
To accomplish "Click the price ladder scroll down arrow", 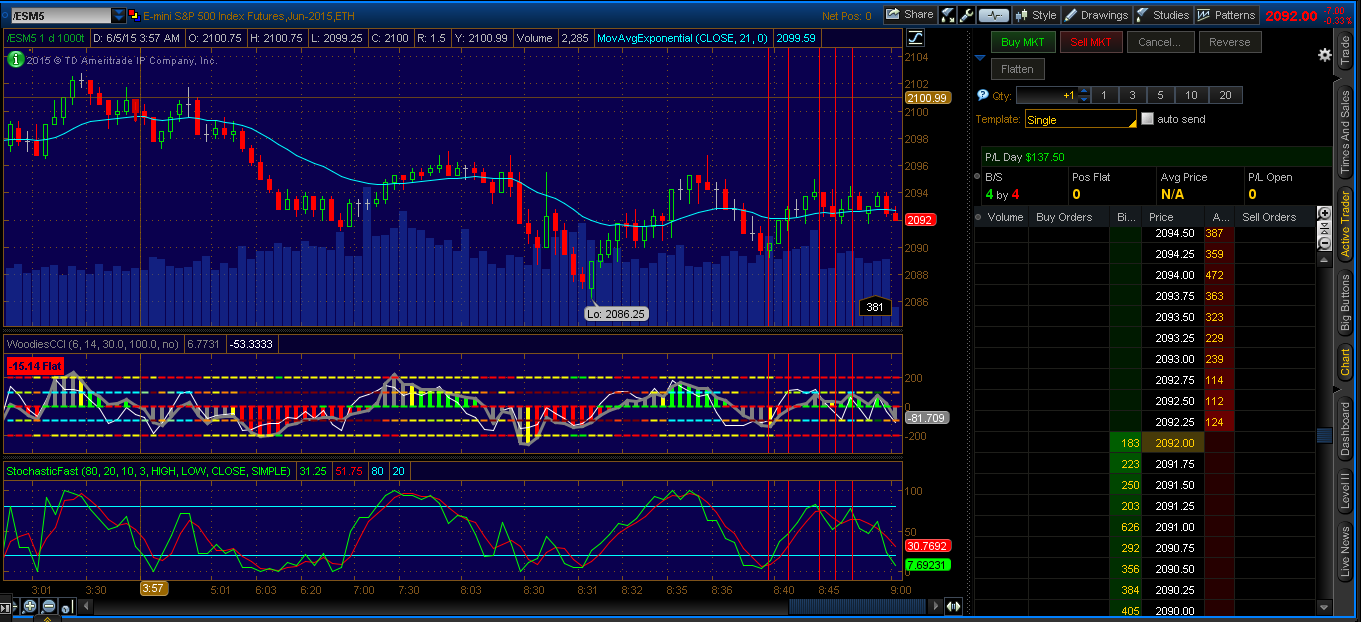I will [x=1324, y=607].
